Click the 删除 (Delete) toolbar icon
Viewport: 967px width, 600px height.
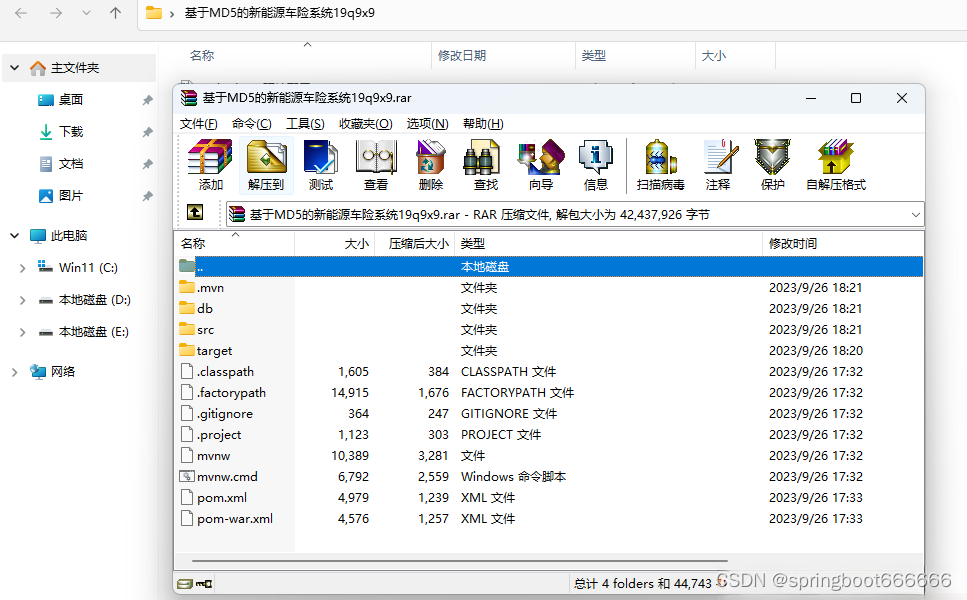(x=430, y=164)
